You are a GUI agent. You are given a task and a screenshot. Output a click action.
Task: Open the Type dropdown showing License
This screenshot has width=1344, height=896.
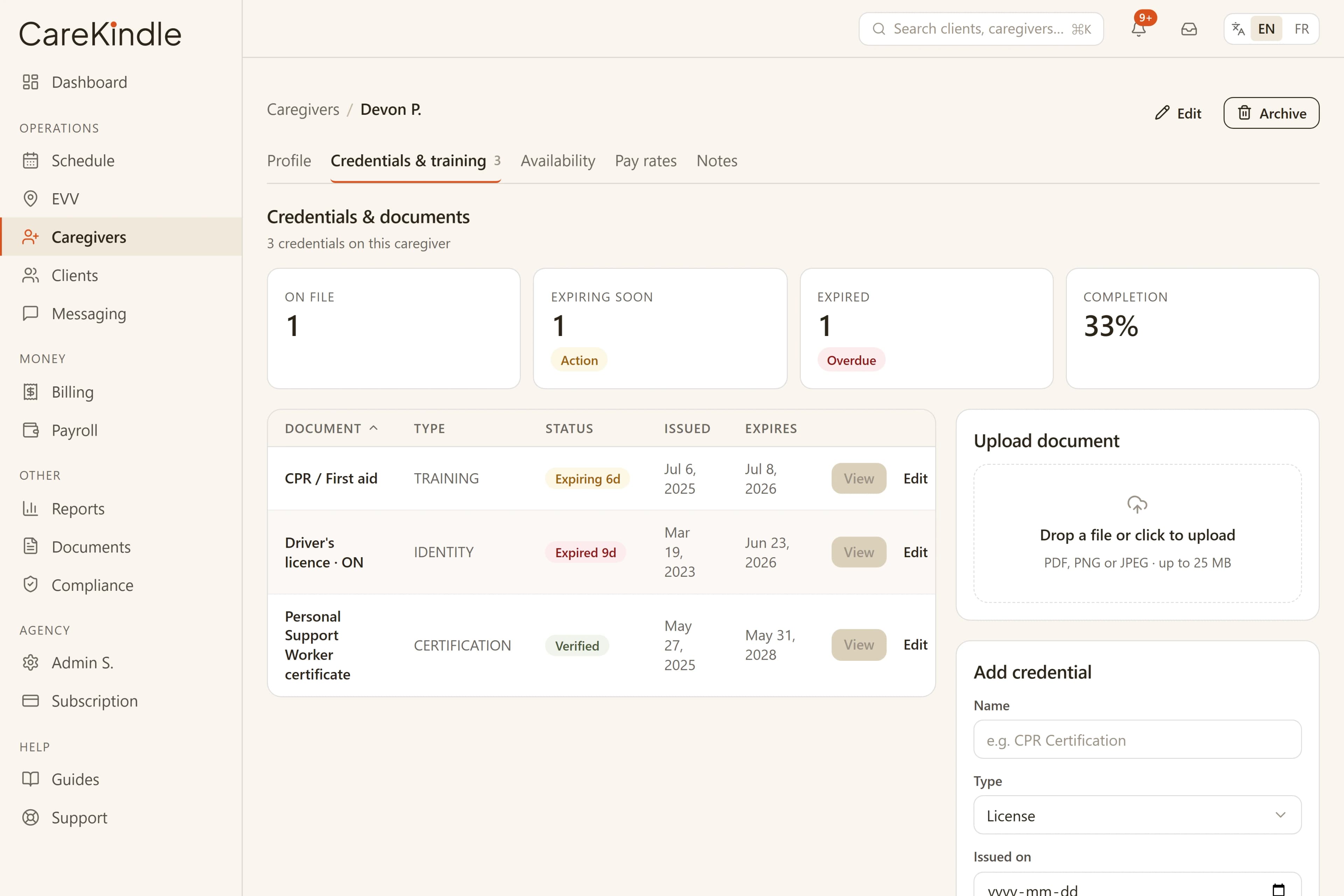tap(1137, 815)
